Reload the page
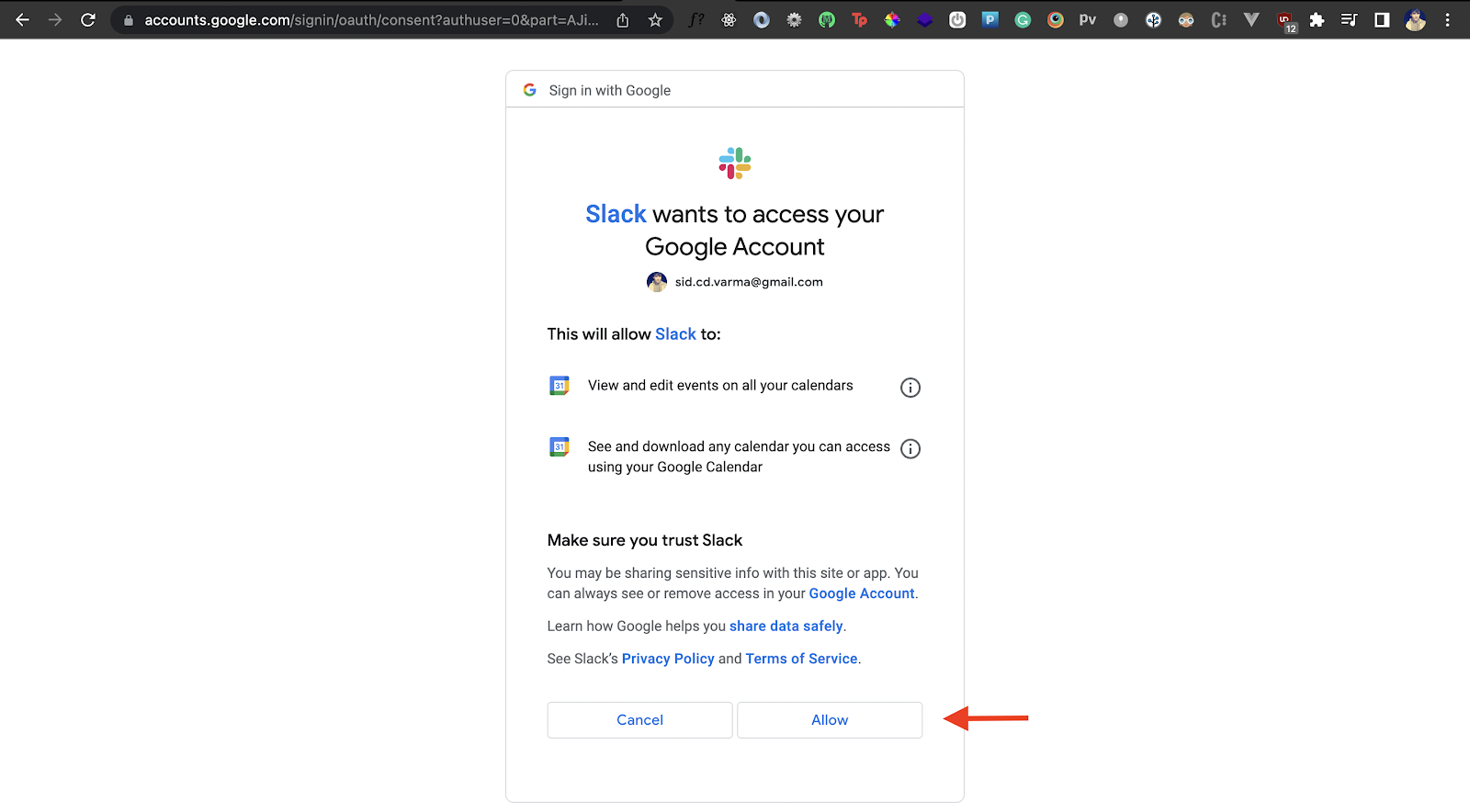This screenshot has height=812, width=1470. tap(88, 20)
